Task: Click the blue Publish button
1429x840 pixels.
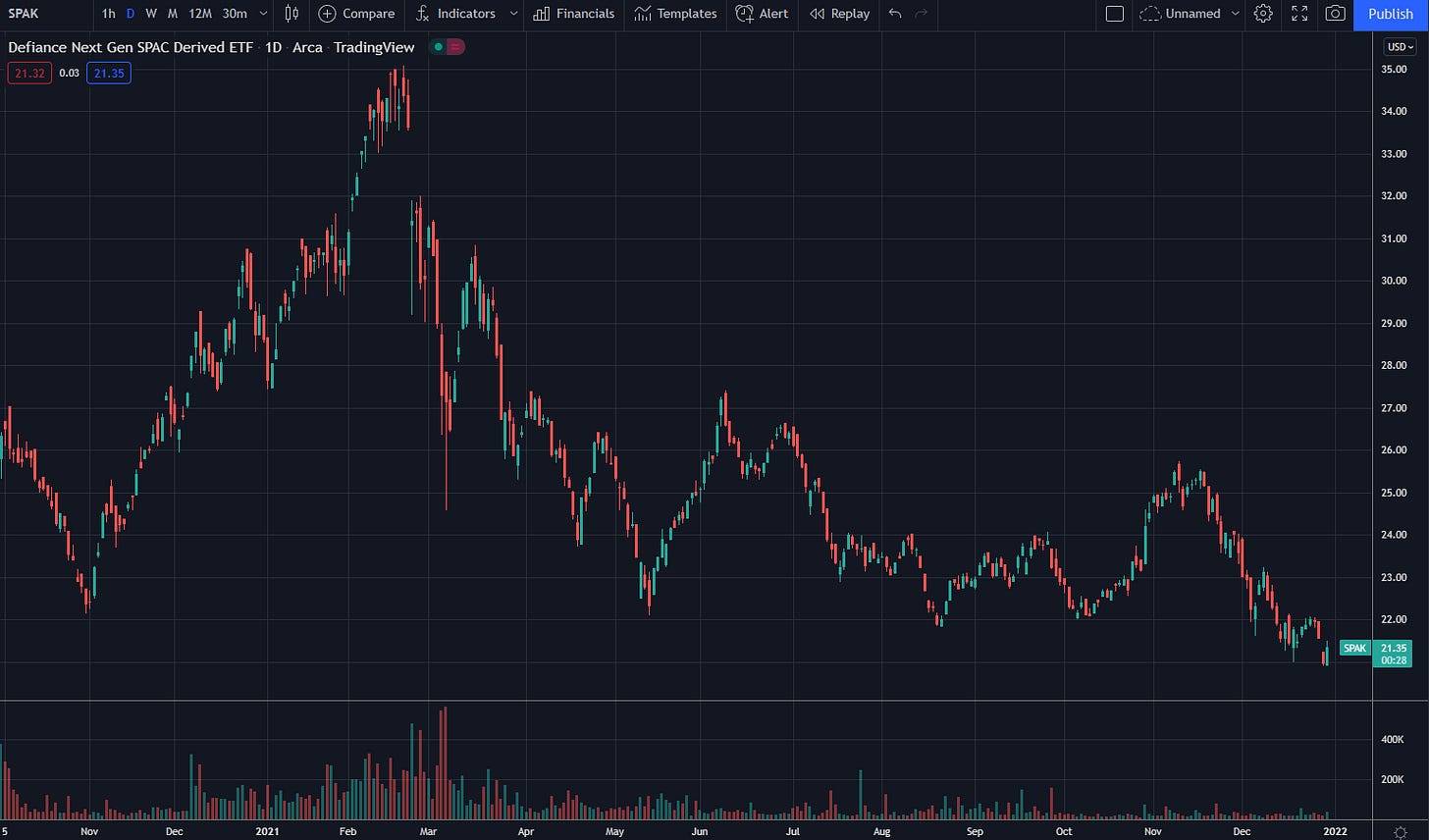Action: (1391, 14)
